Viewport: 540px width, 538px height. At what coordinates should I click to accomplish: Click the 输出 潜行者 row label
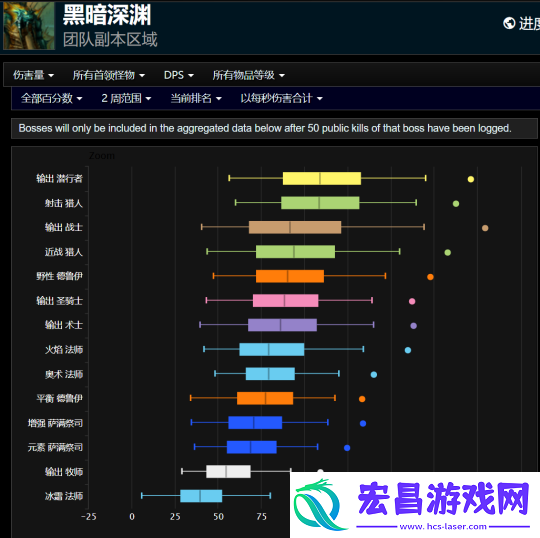(x=60, y=178)
